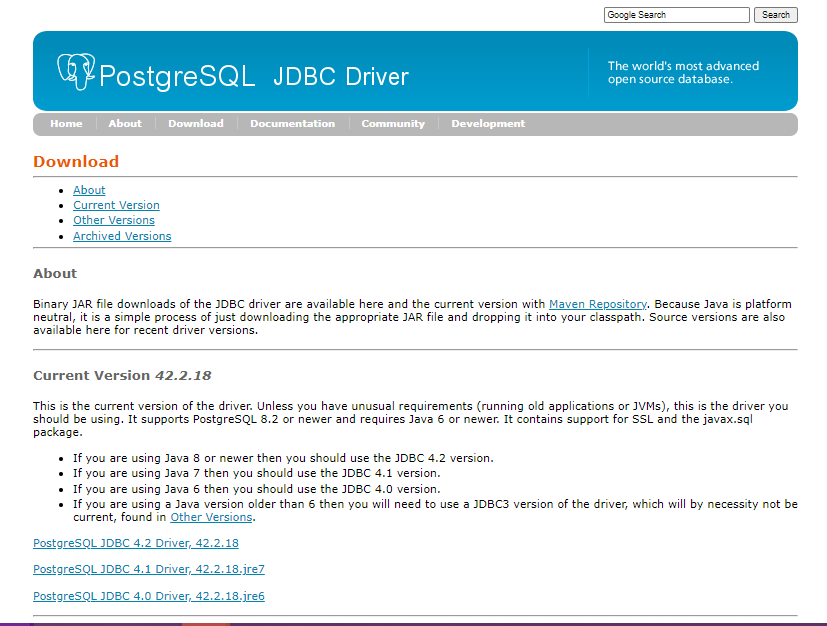Download the JDBC 4.2 Driver 42.2.18

[x=135, y=542]
